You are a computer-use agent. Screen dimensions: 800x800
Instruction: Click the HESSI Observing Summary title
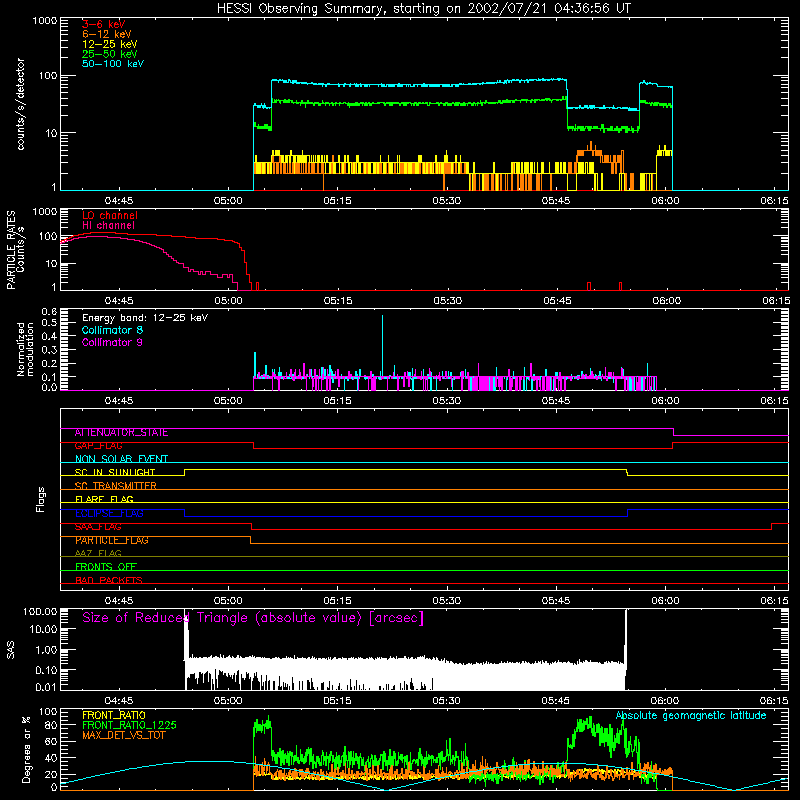(x=423, y=9)
